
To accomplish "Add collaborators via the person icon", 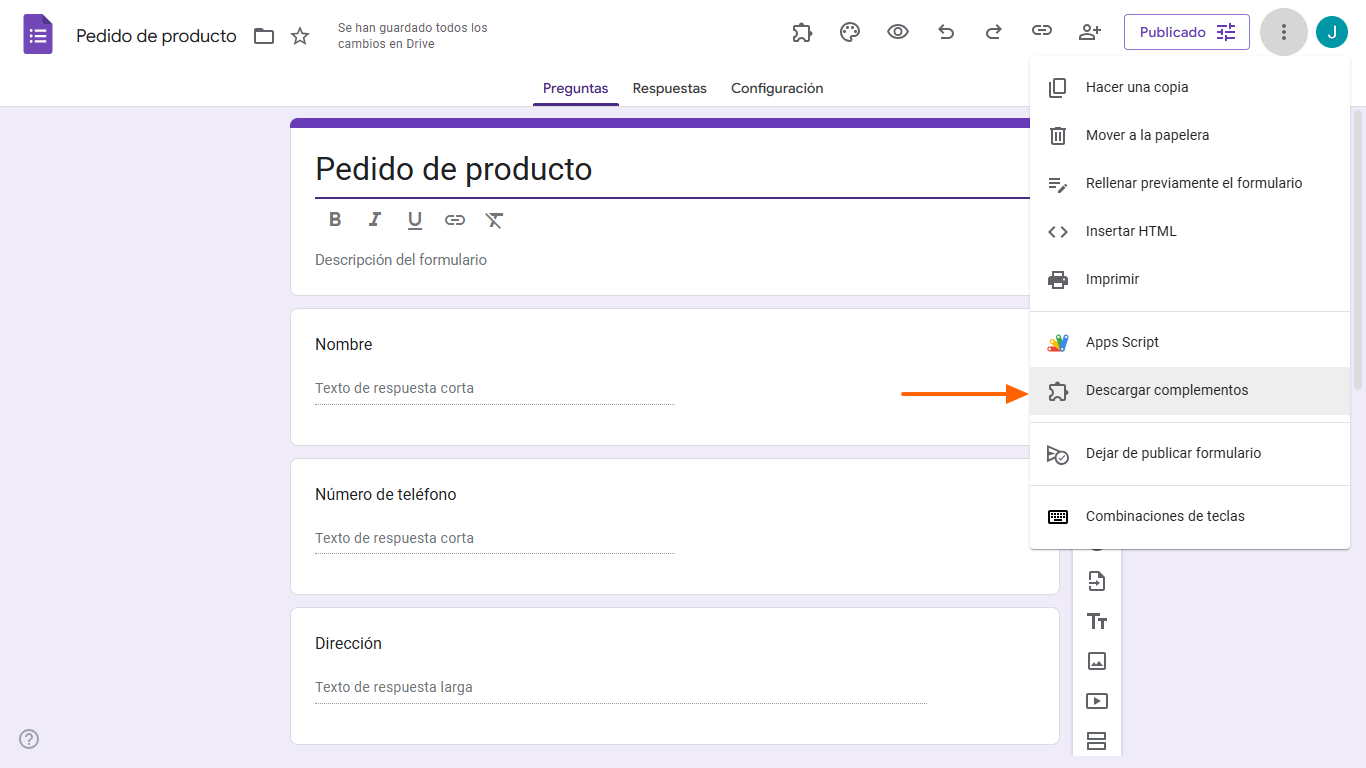I will [x=1089, y=32].
